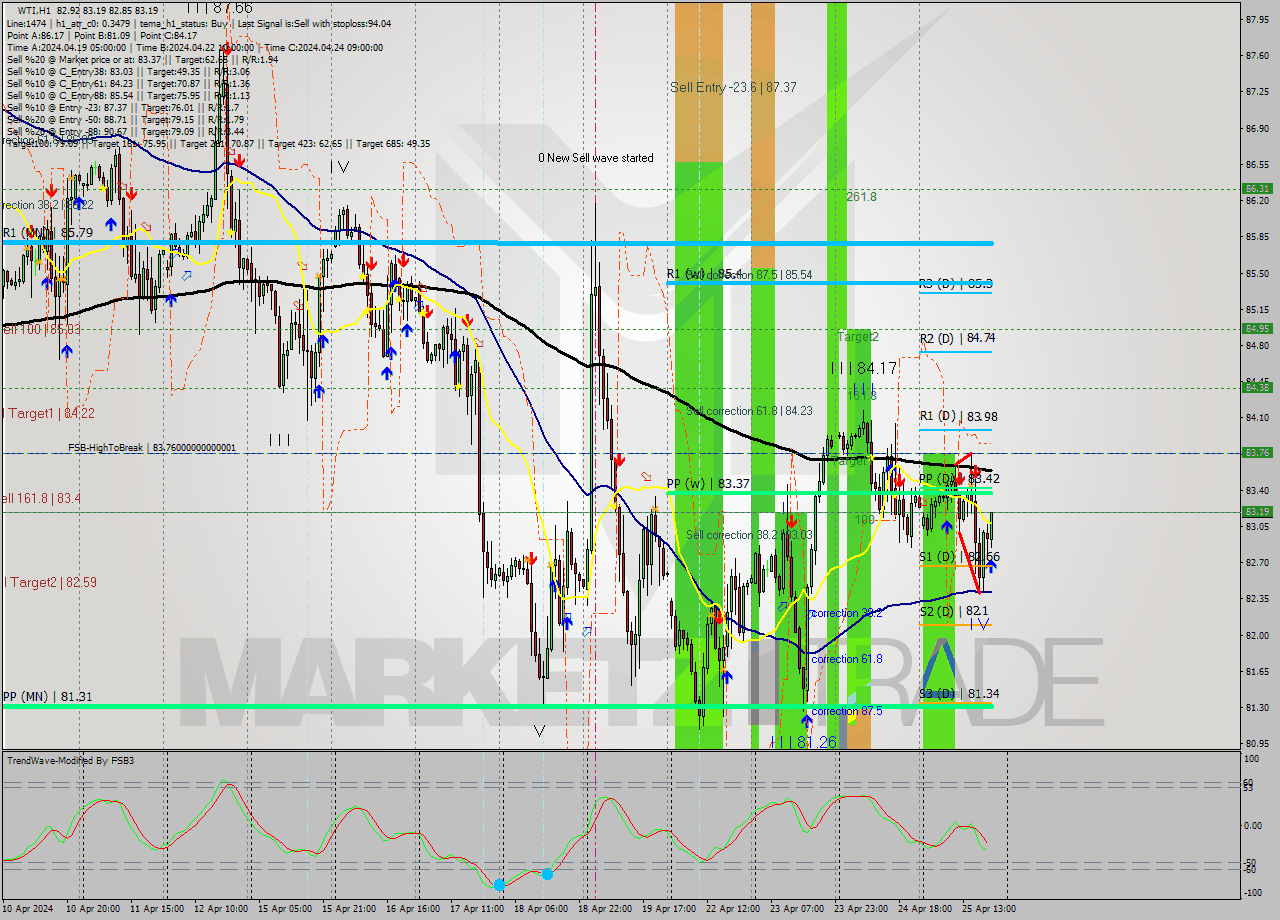Click the 'Target 685: 49.35' text
1280x920 pixels.
(393, 144)
